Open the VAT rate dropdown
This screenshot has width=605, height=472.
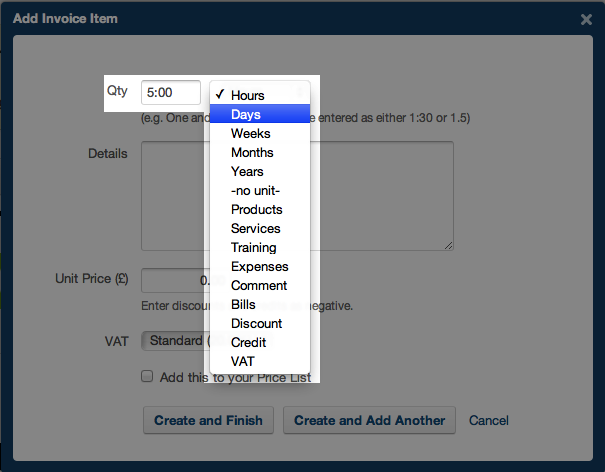pyautogui.click(x=175, y=341)
